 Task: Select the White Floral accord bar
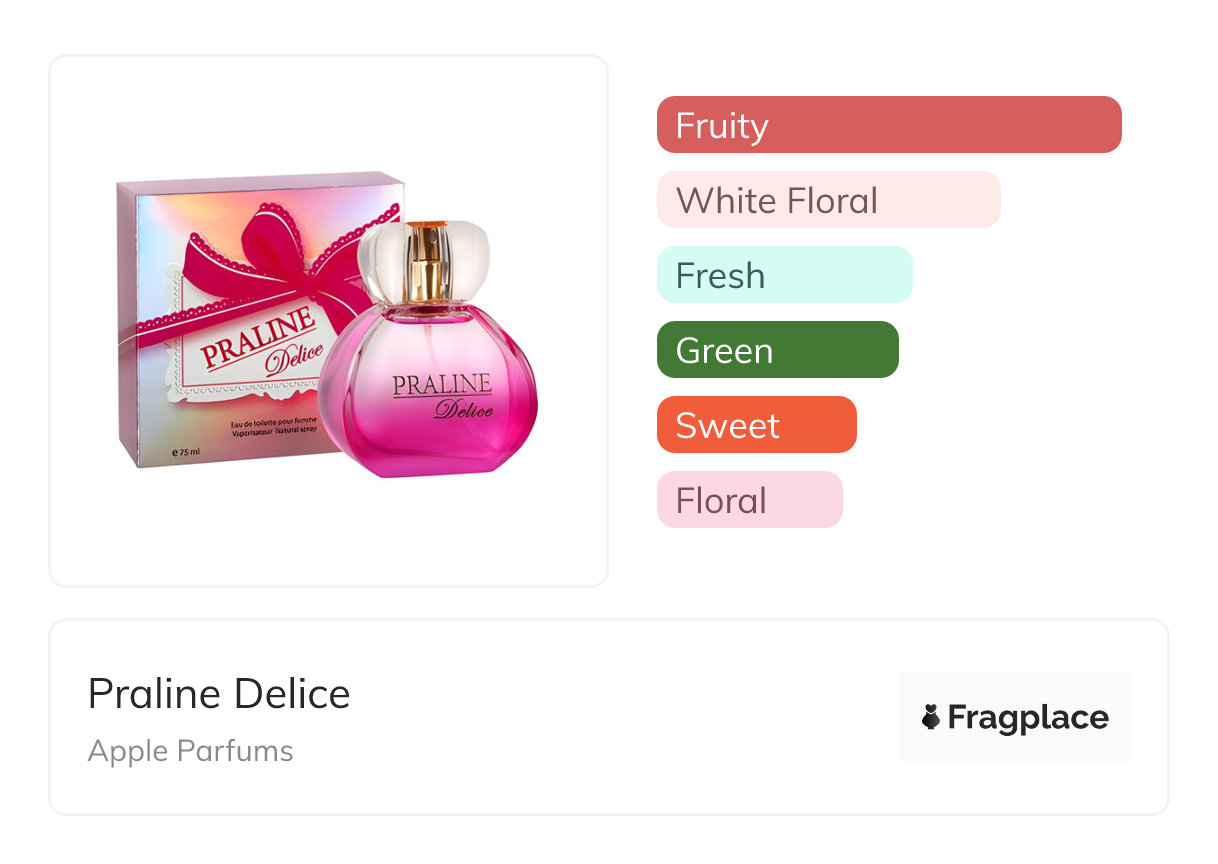coord(828,200)
